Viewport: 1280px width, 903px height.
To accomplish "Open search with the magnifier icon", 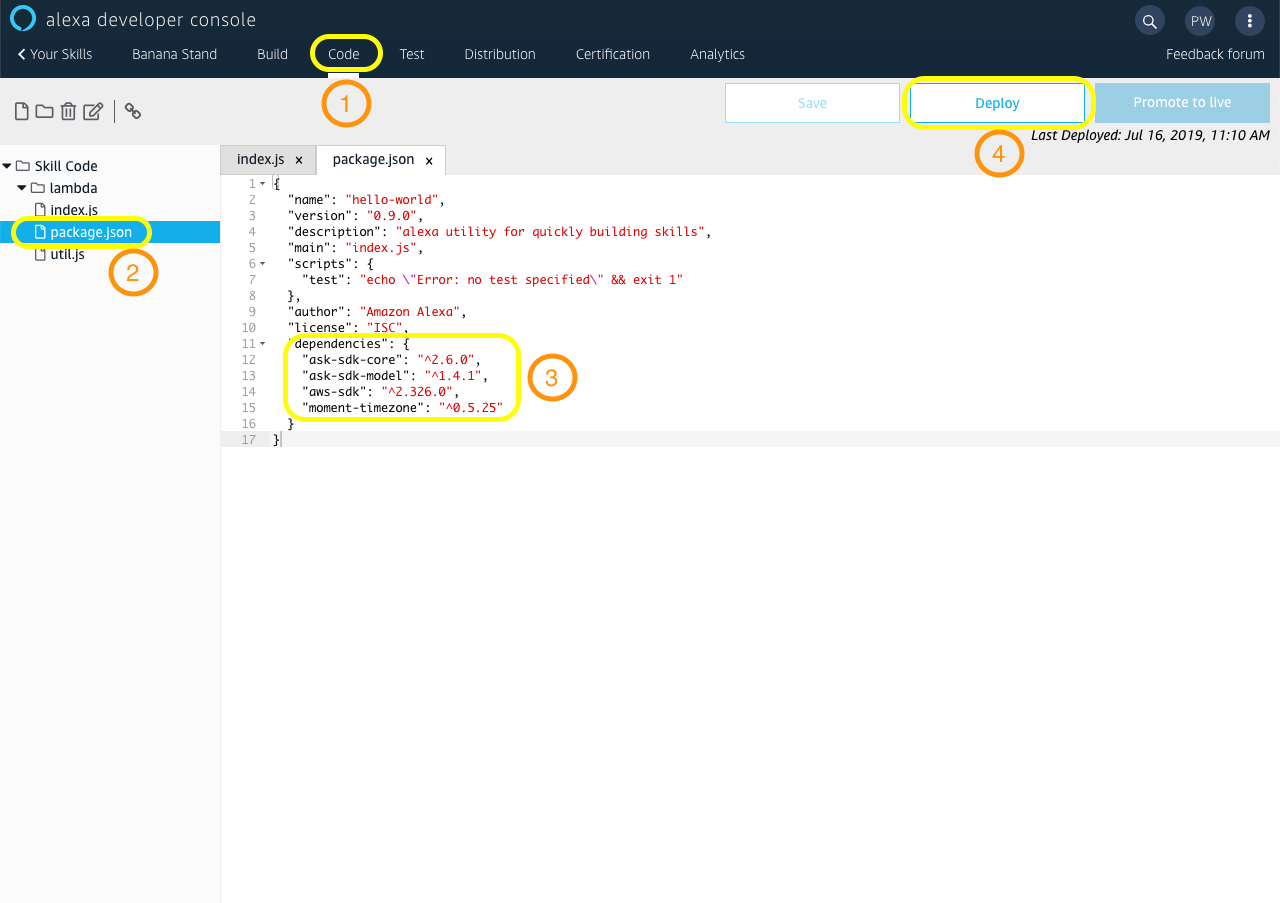I will (1149, 20).
